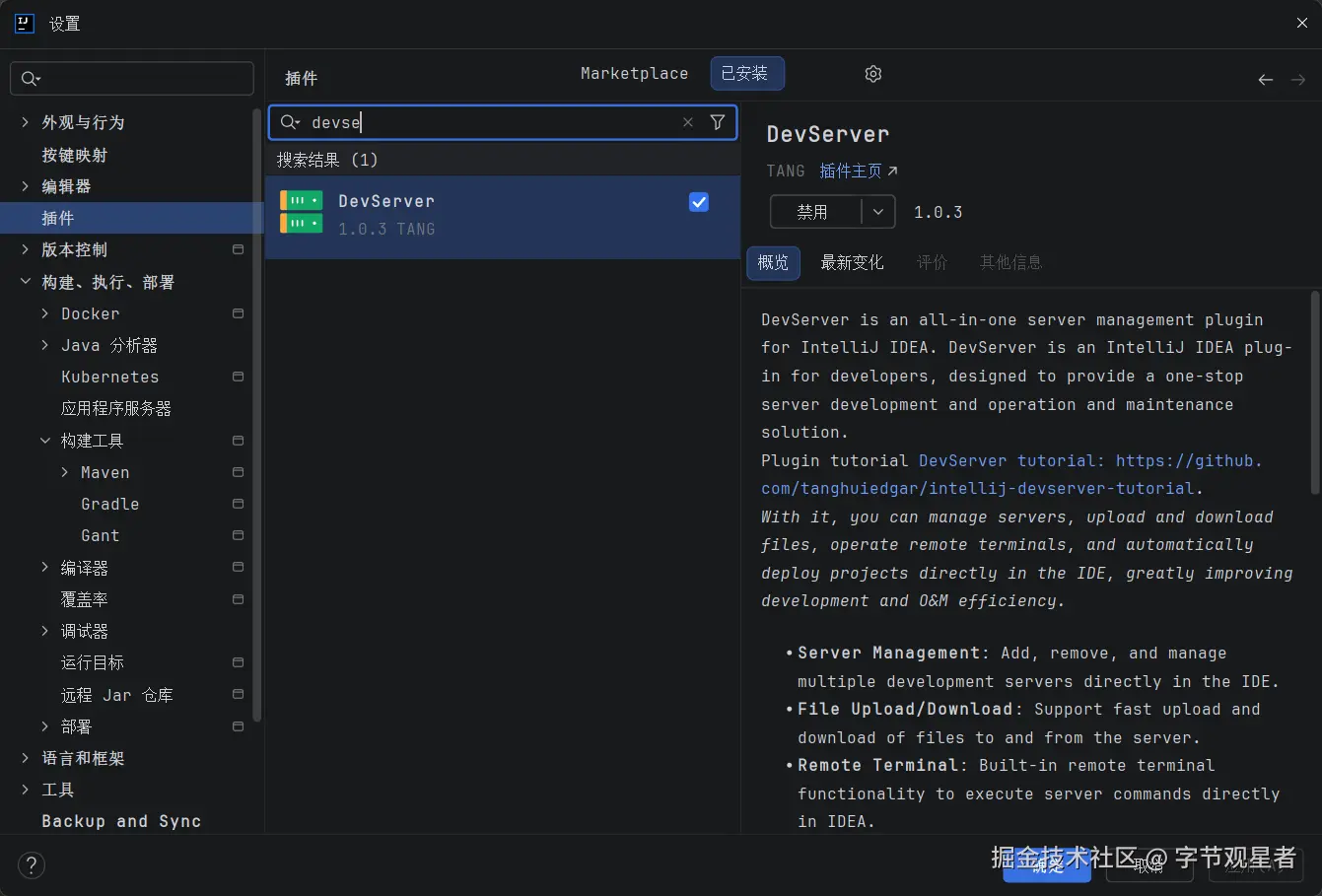Click the IntelliJ logo in the title bar
The image size is (1322, 896).
25,24
